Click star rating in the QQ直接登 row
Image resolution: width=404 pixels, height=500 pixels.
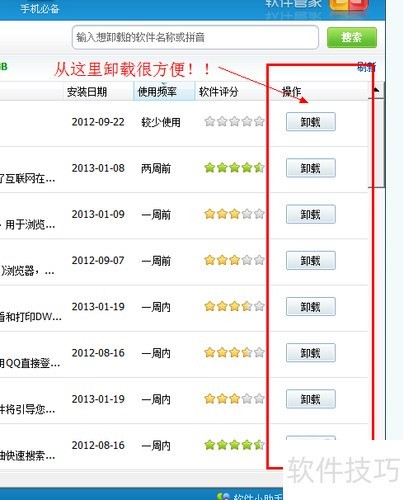point(234,352)
